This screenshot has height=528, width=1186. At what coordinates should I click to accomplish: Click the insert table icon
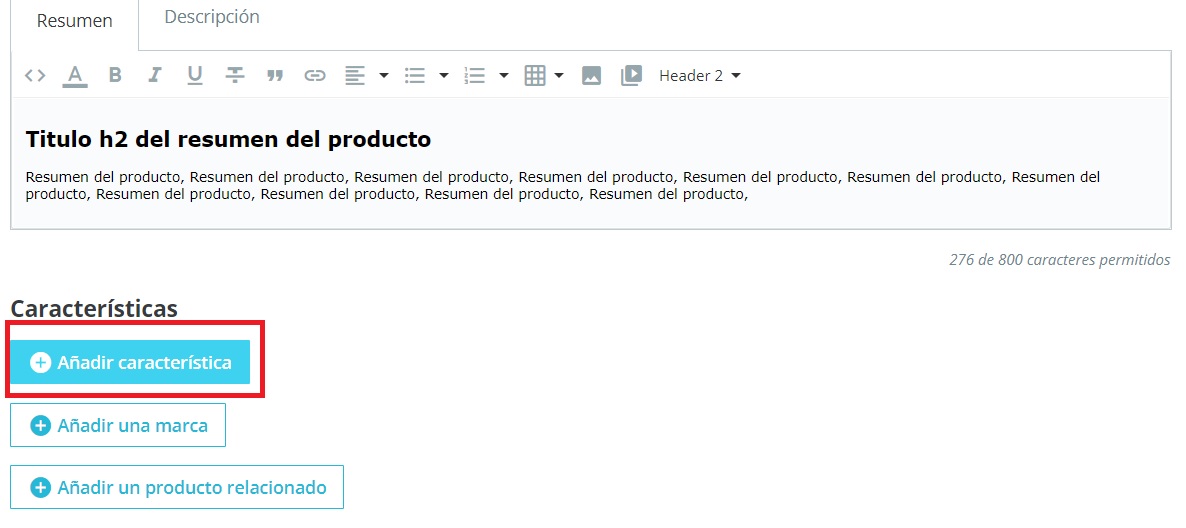coord(535,75)
